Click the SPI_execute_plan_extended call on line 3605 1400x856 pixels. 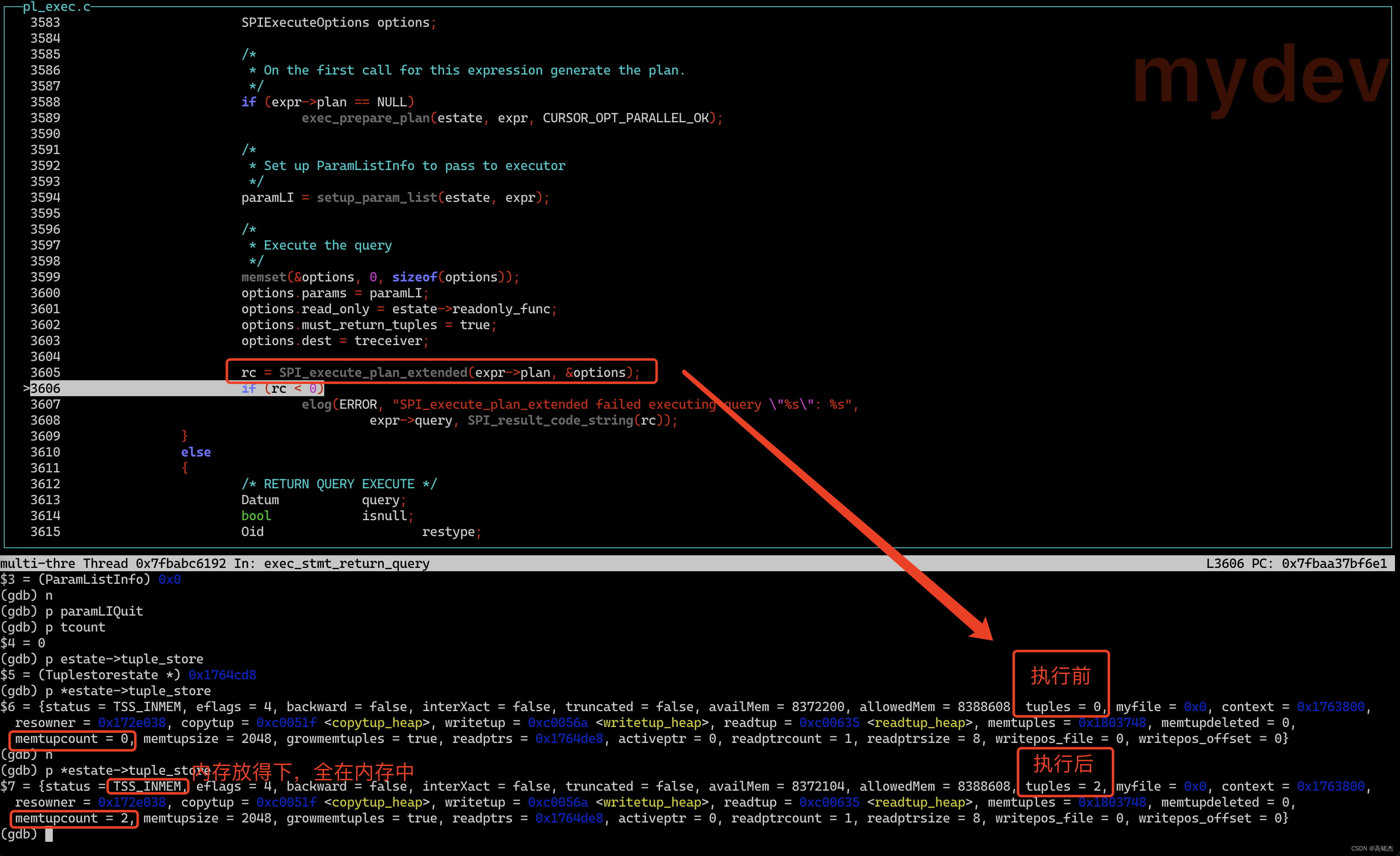pyautogui.click(x=440, y=372)
